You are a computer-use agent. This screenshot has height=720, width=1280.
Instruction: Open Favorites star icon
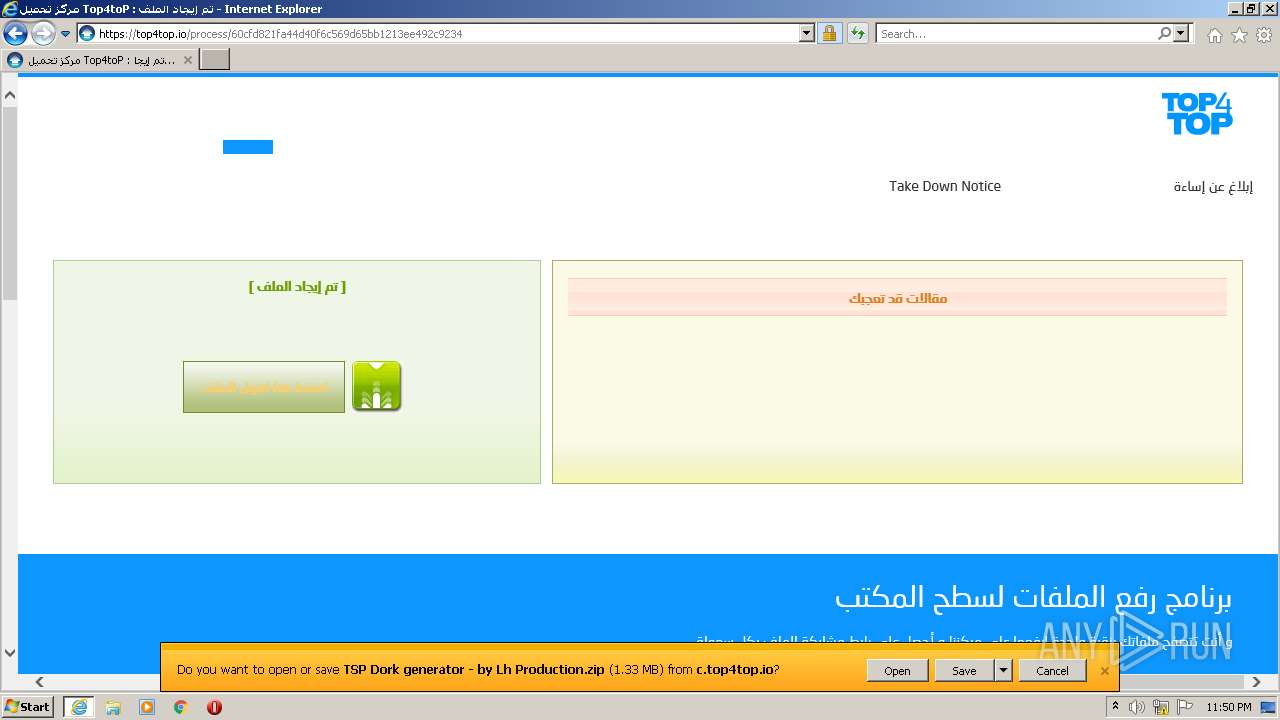[1239, 35]
